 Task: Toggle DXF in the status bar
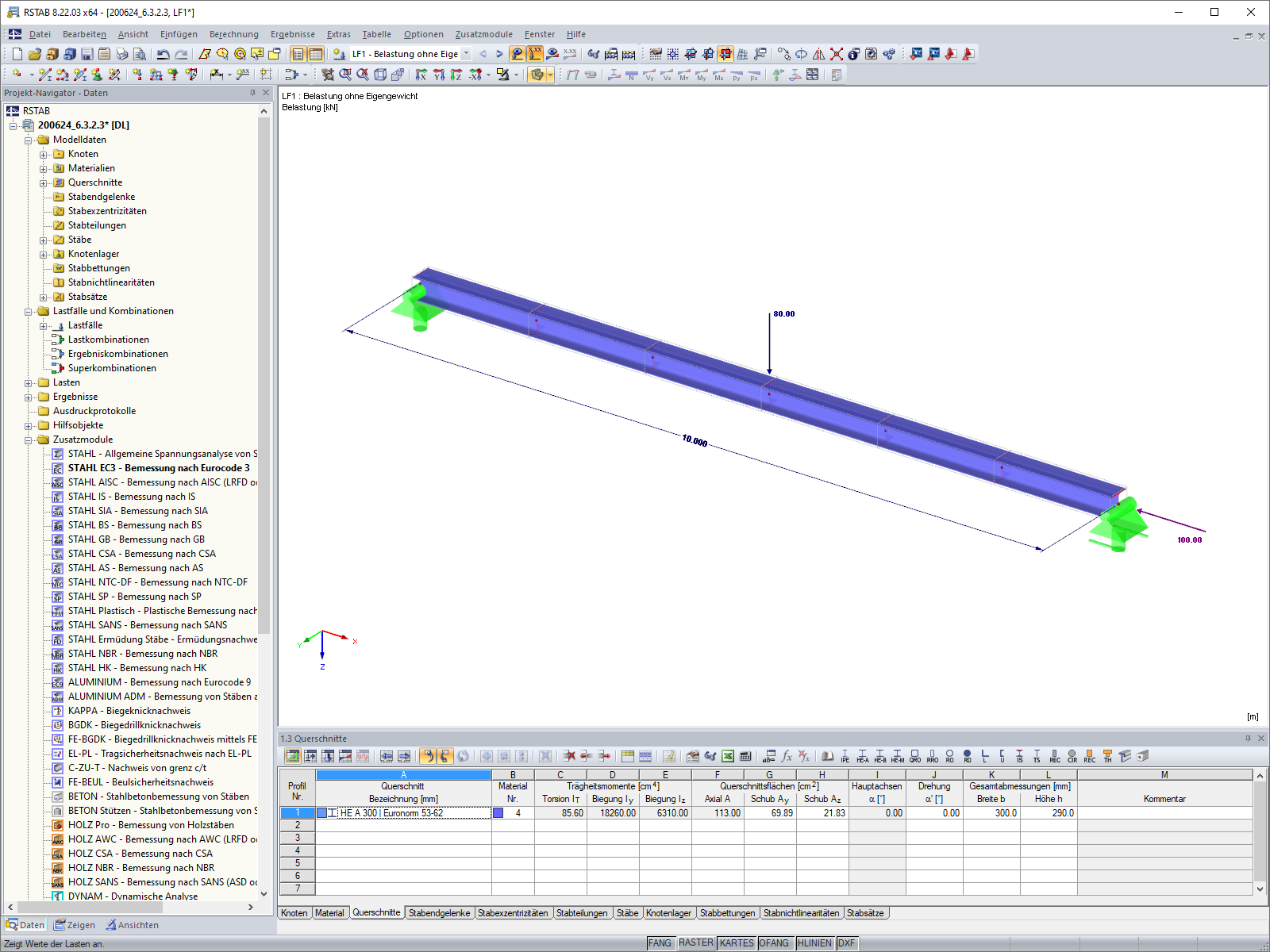click(x=847, y=943)
